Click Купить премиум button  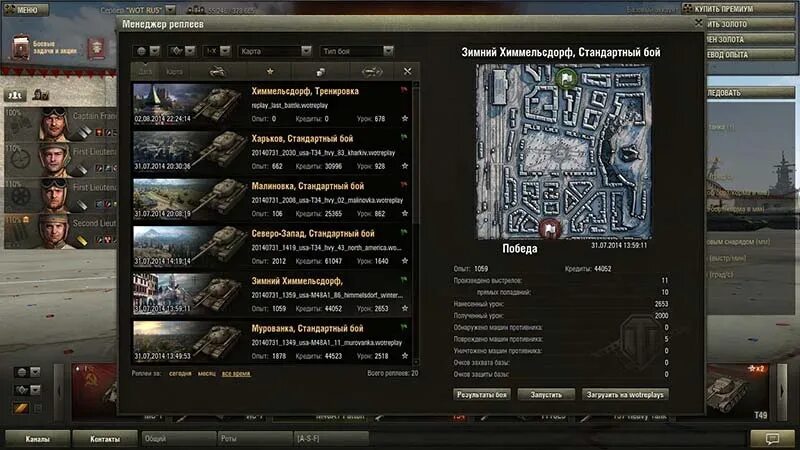pos(738,9)
